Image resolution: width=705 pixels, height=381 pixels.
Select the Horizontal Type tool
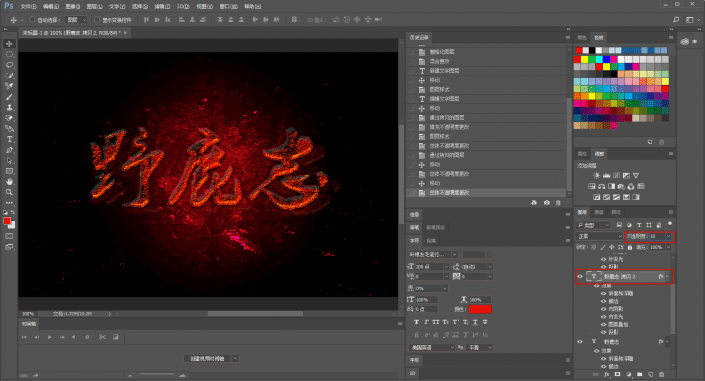tap(9, 139)
